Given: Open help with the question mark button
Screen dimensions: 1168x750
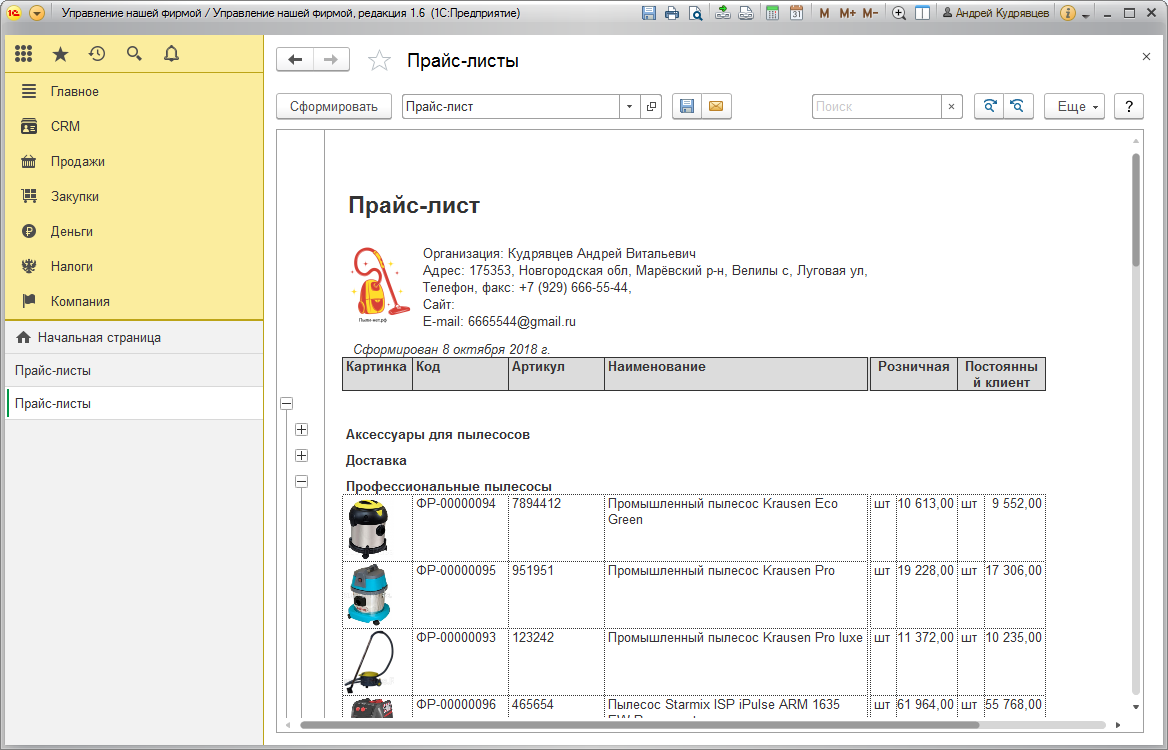Looking at the screenshot, I should tap(1129, 107).
